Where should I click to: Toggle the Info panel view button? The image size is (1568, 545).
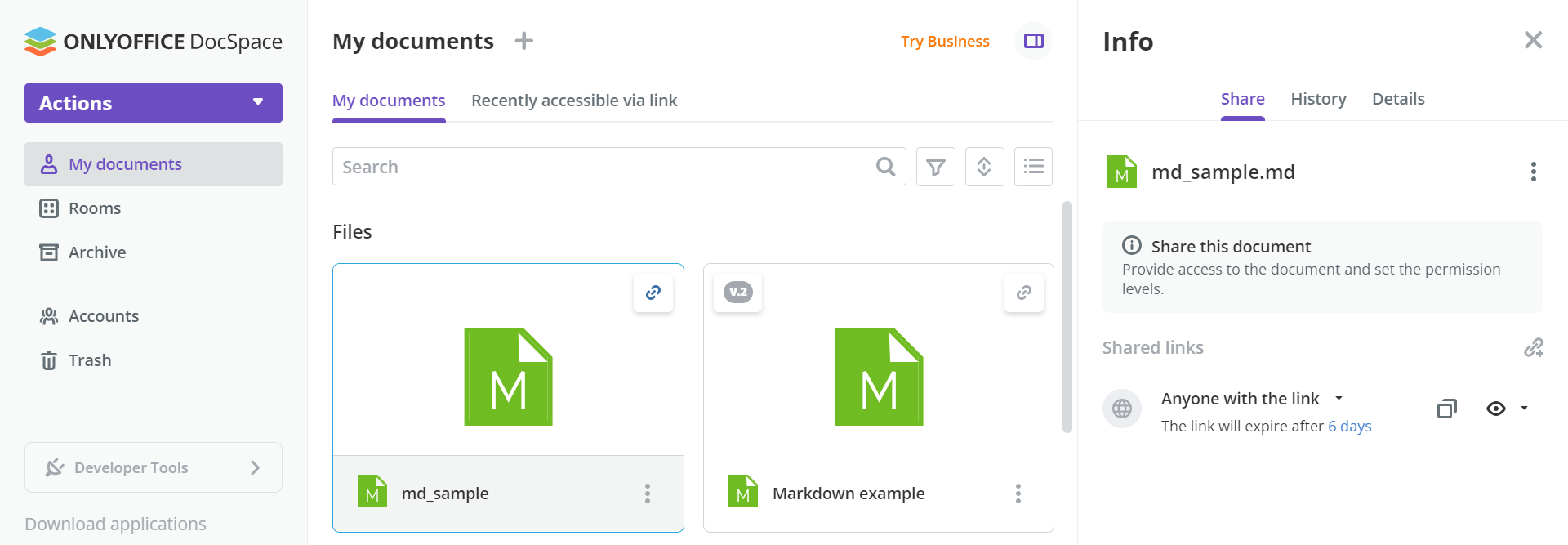(1033, 41)
